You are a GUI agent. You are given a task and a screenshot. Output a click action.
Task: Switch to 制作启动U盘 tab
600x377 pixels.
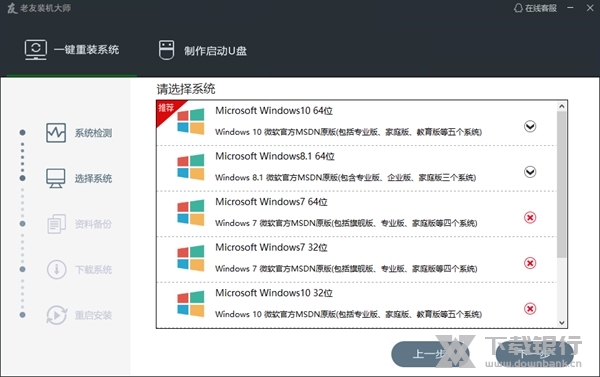click(x=203, y=50)
